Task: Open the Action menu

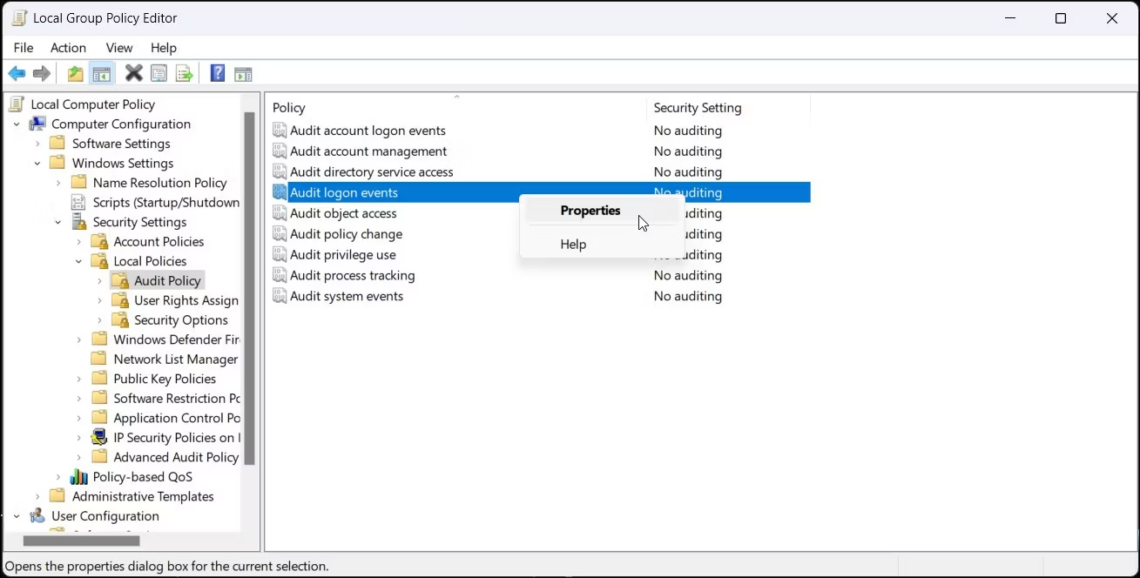Action: pos(68,47)
